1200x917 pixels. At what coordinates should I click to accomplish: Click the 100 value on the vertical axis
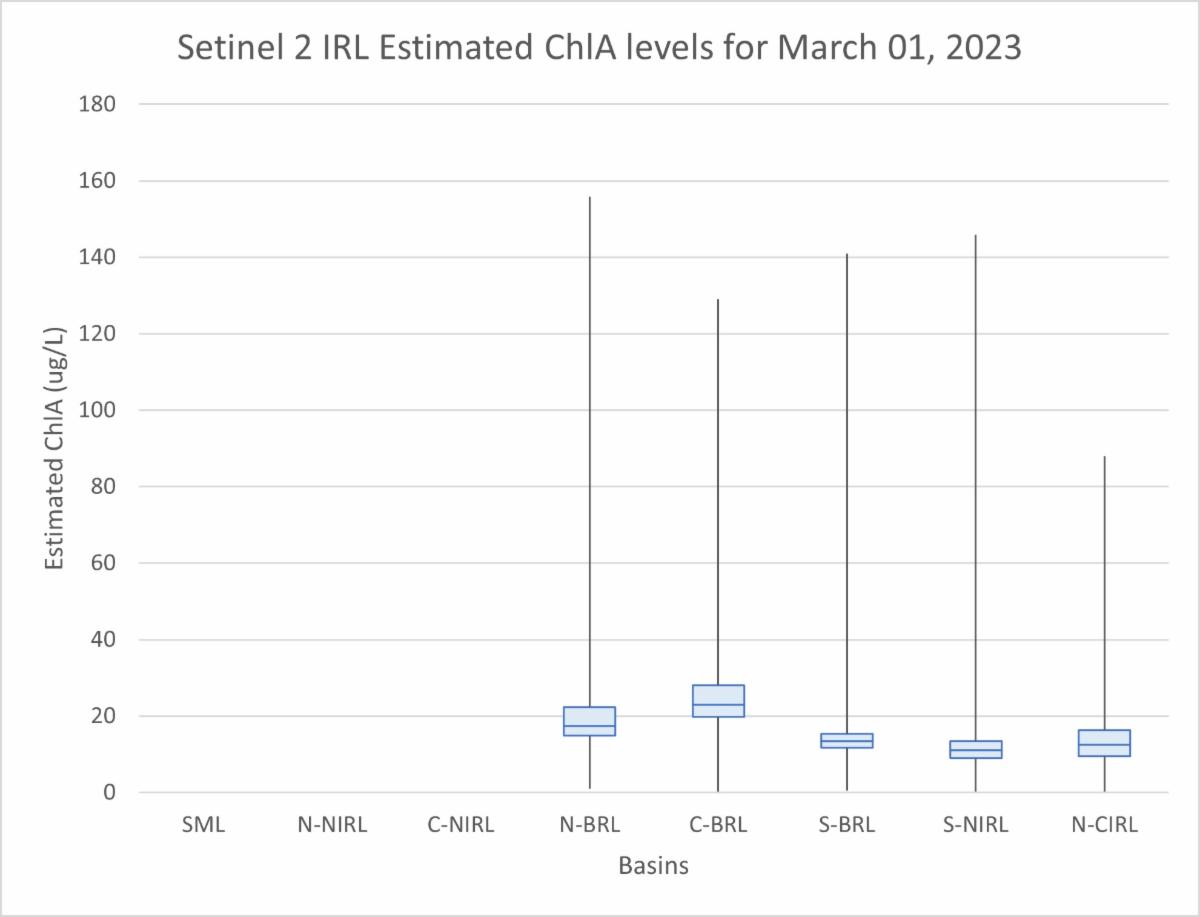pyautogui.click(x=97, y=410)
